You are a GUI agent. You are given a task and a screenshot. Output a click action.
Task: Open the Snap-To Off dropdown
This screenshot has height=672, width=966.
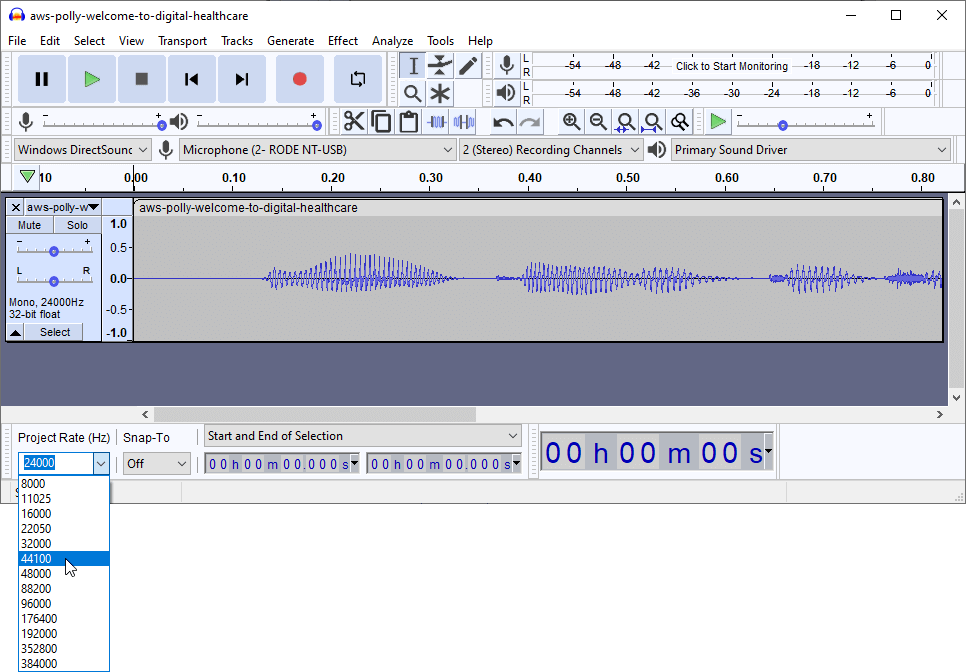tap(156, 463)
